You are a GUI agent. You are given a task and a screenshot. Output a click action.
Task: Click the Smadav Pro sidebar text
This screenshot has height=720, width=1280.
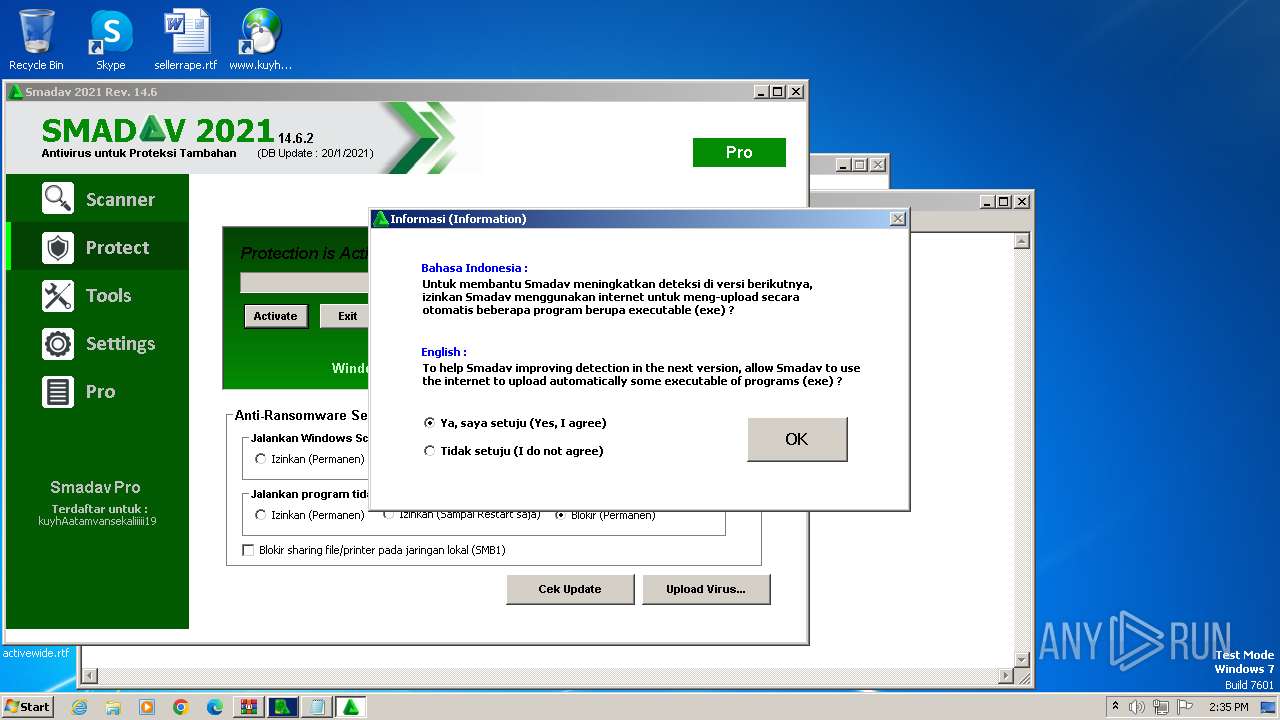[x=95, y=488]
